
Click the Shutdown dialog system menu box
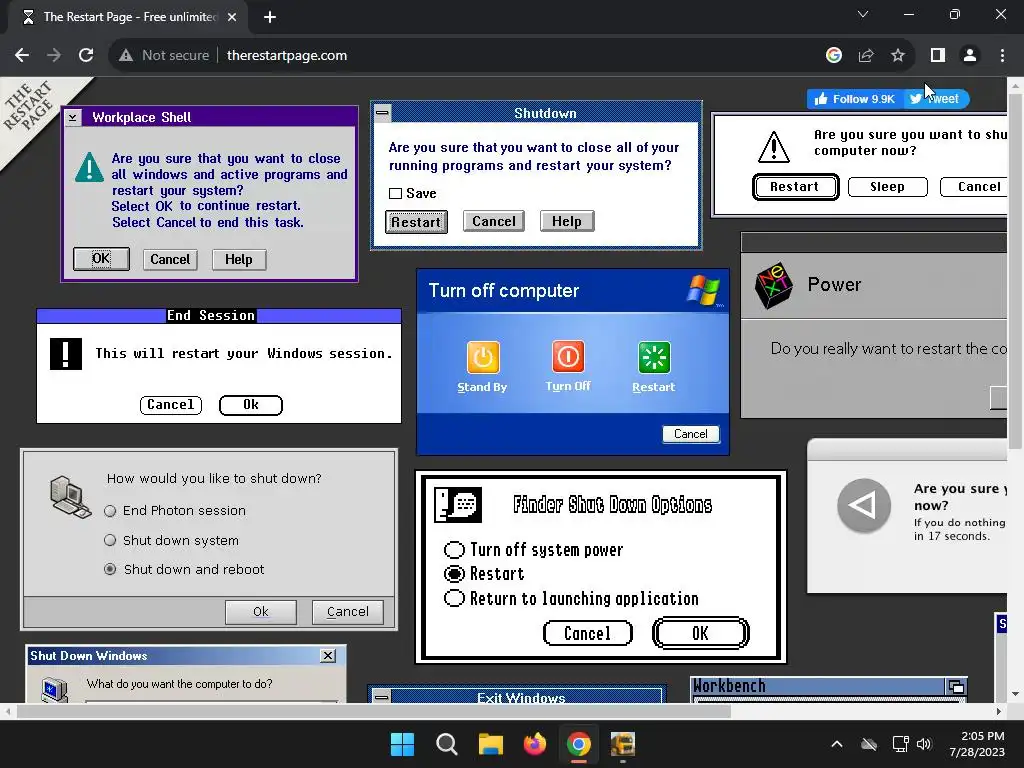pyautogui.click(x=382, y=113)
